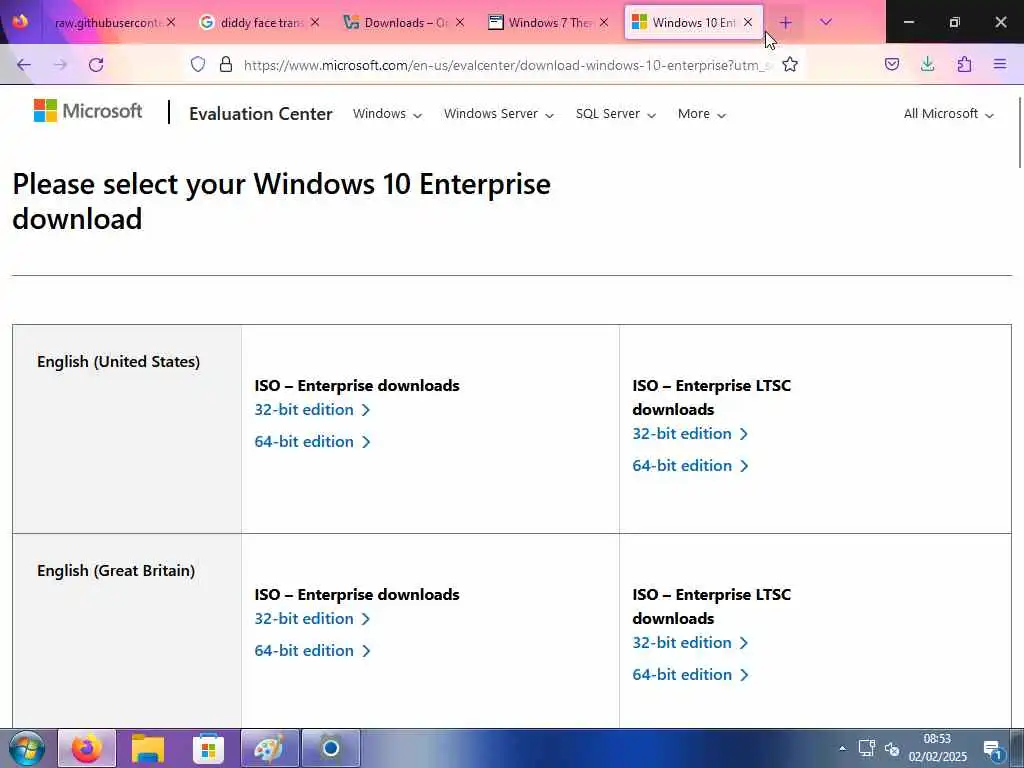Open the Microsoft Store taskbar icon
This screenshot has width=1024, height=768.
208,749
